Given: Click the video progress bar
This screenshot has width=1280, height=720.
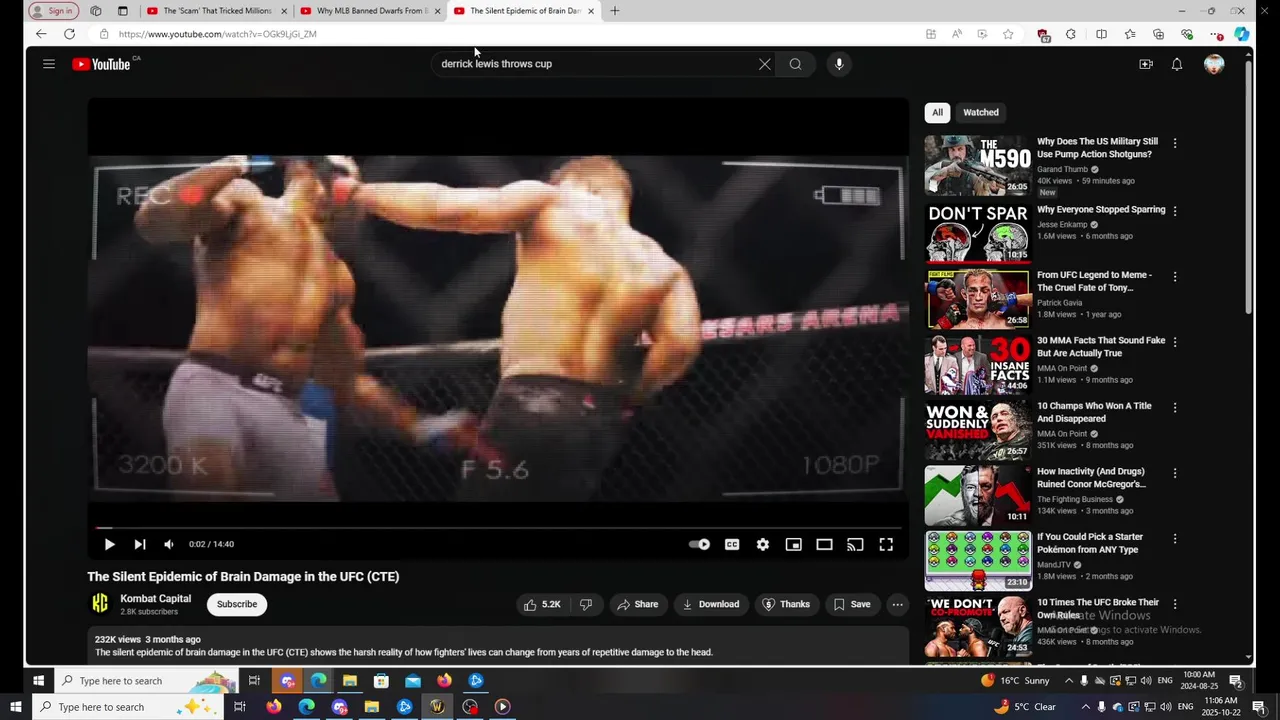Looking at the screenshot, I should pyautogui.click(x=498, y=527).
